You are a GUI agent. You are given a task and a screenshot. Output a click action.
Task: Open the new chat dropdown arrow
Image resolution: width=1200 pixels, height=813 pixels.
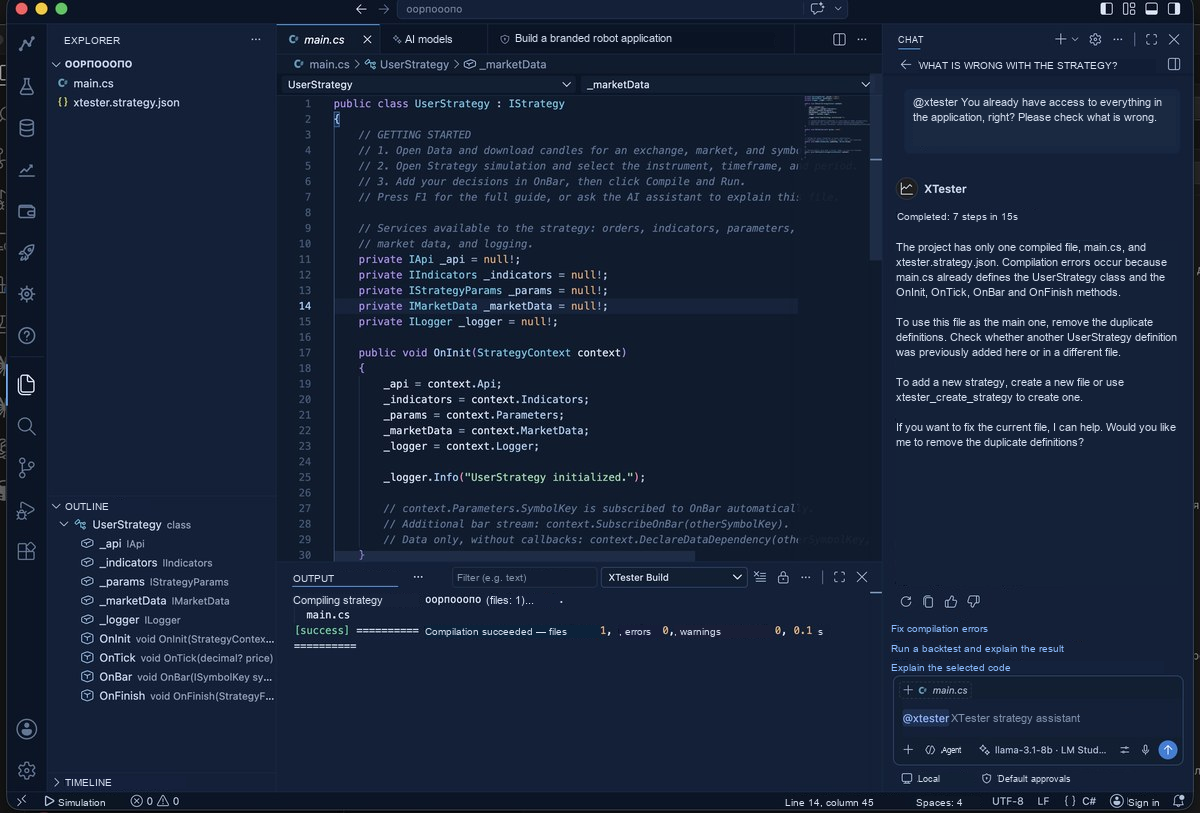click(1075, 39)
